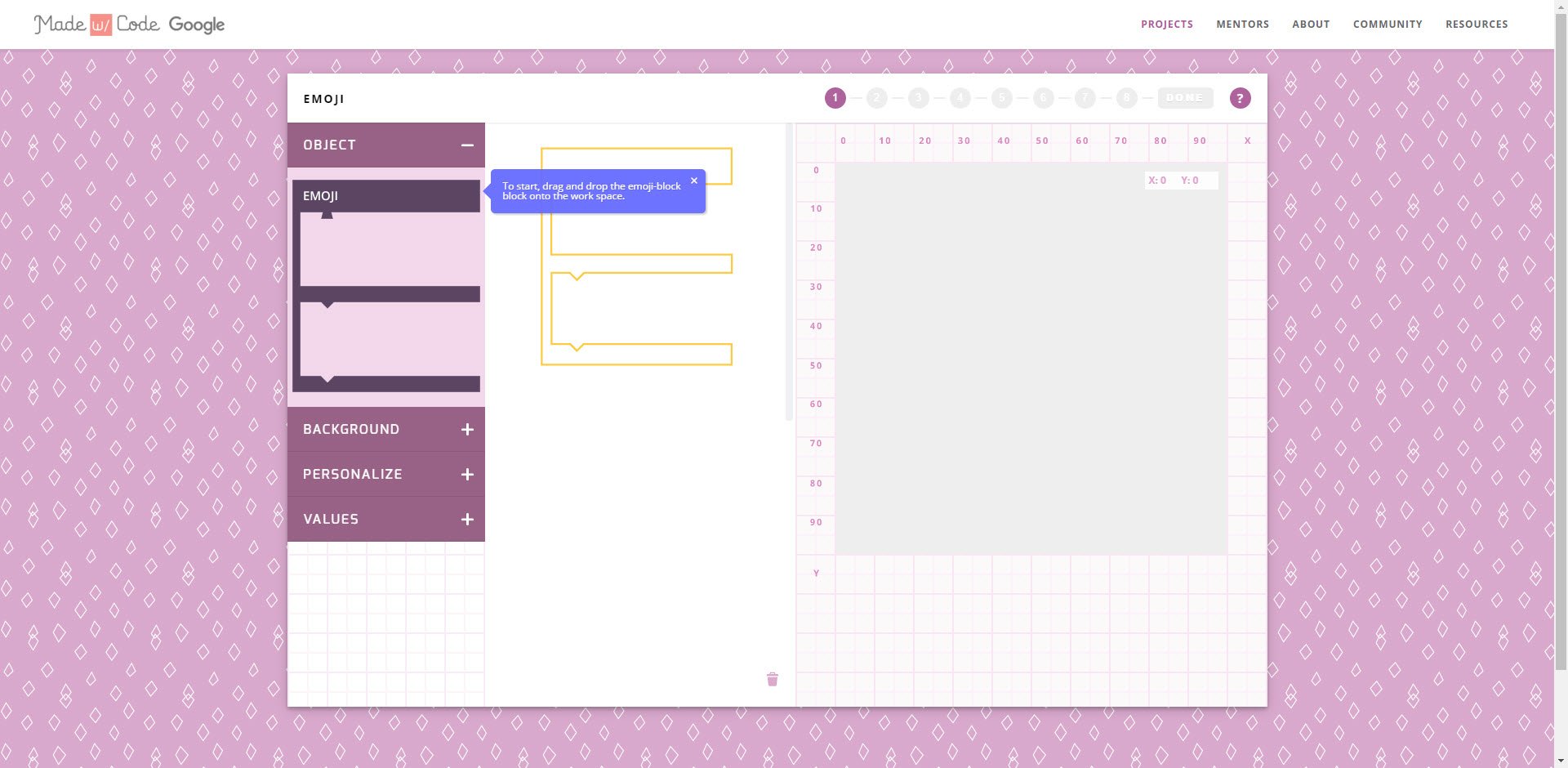1568x768 pixels.
Task: Select step 4 in progress tracker
Action: click(960, 98)
